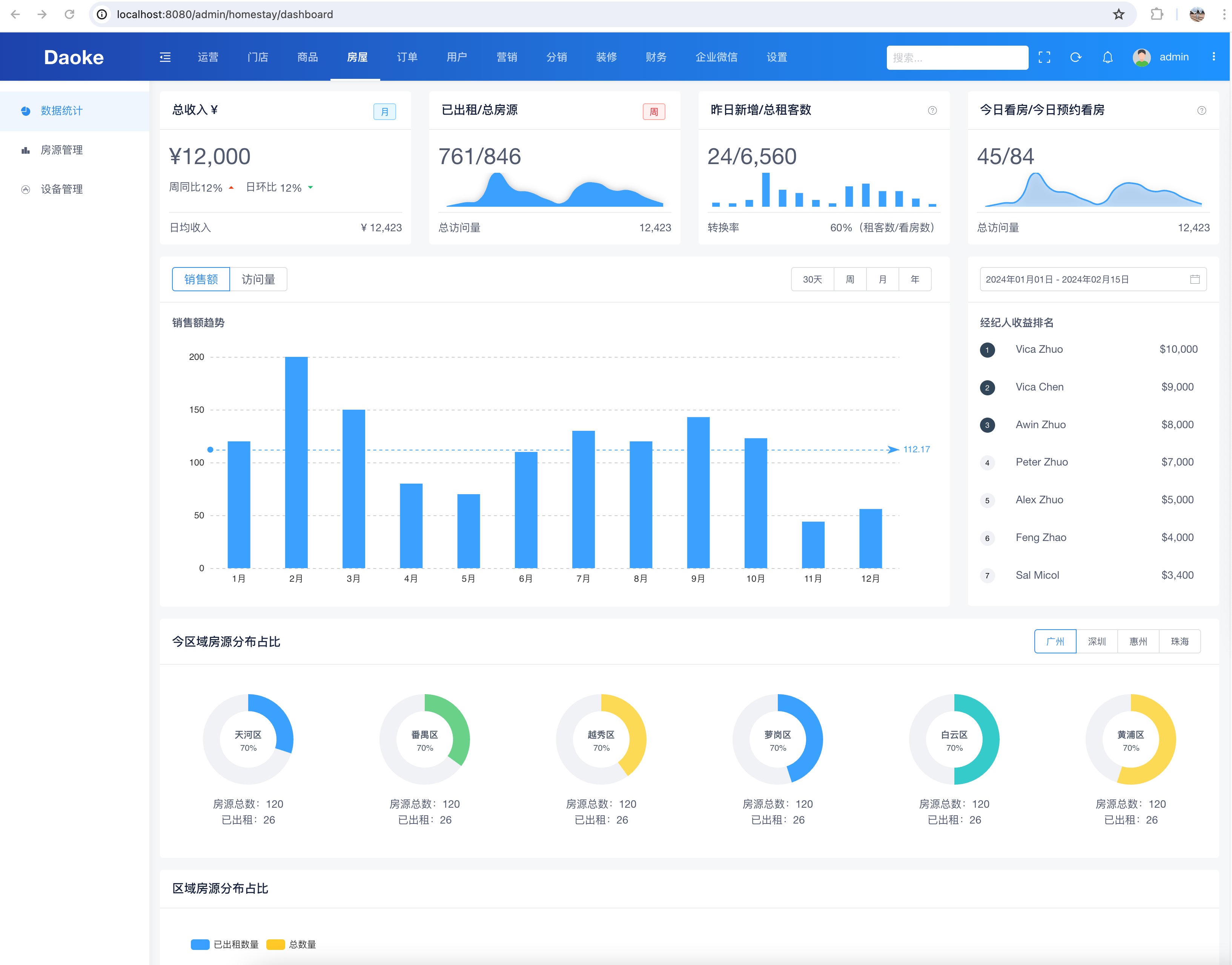Click the refresh icon in the header
Viewport: 1232px width, 965px height.
pyautogui.click(x=1075, y=57)
